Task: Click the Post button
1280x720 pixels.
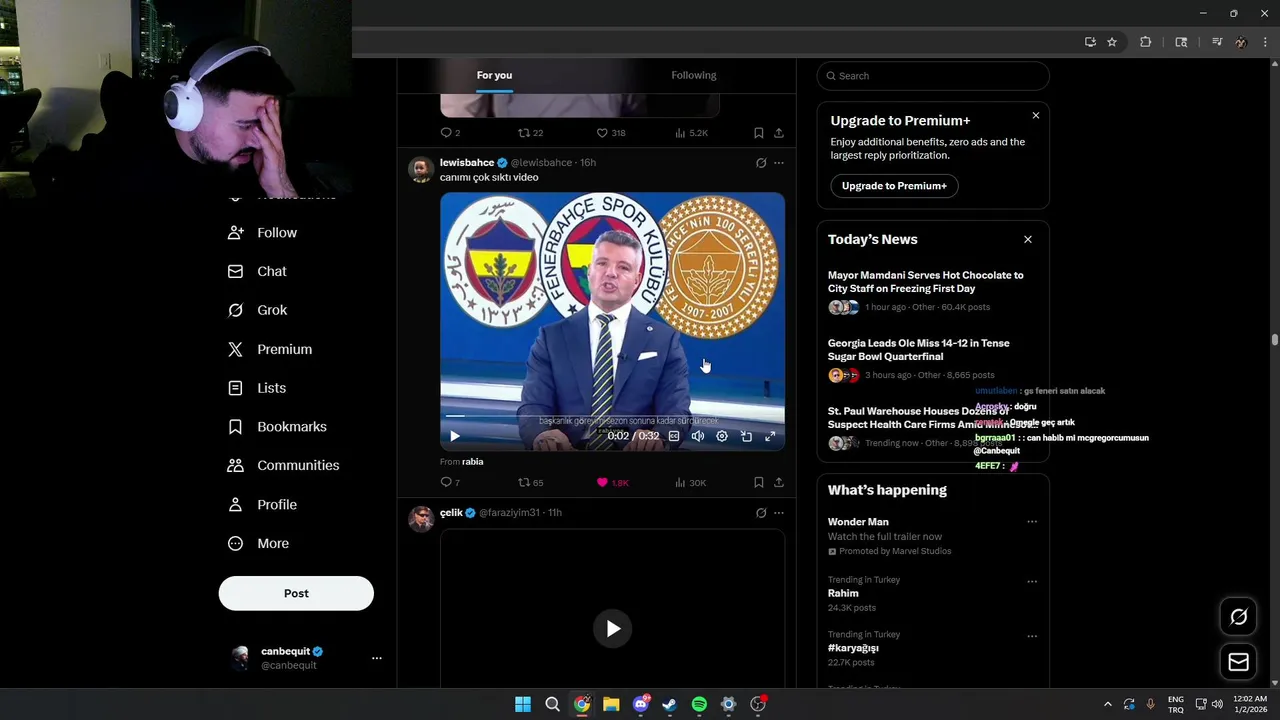Action: [x=296, y=594]
